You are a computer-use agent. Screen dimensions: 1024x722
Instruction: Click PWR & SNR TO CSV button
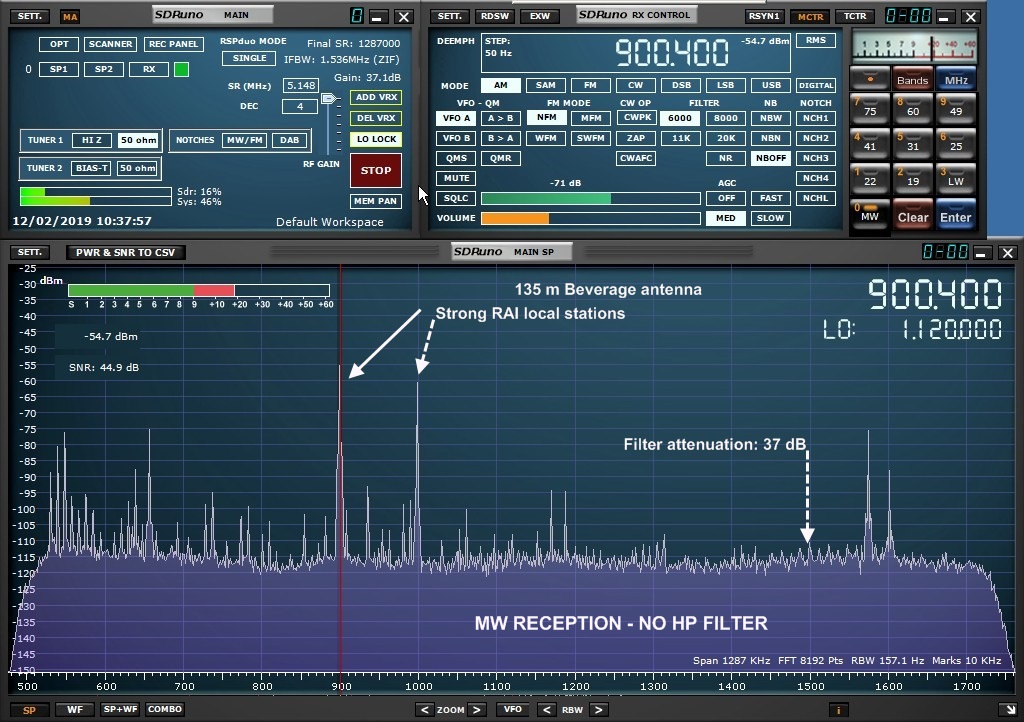coord(125,253)
